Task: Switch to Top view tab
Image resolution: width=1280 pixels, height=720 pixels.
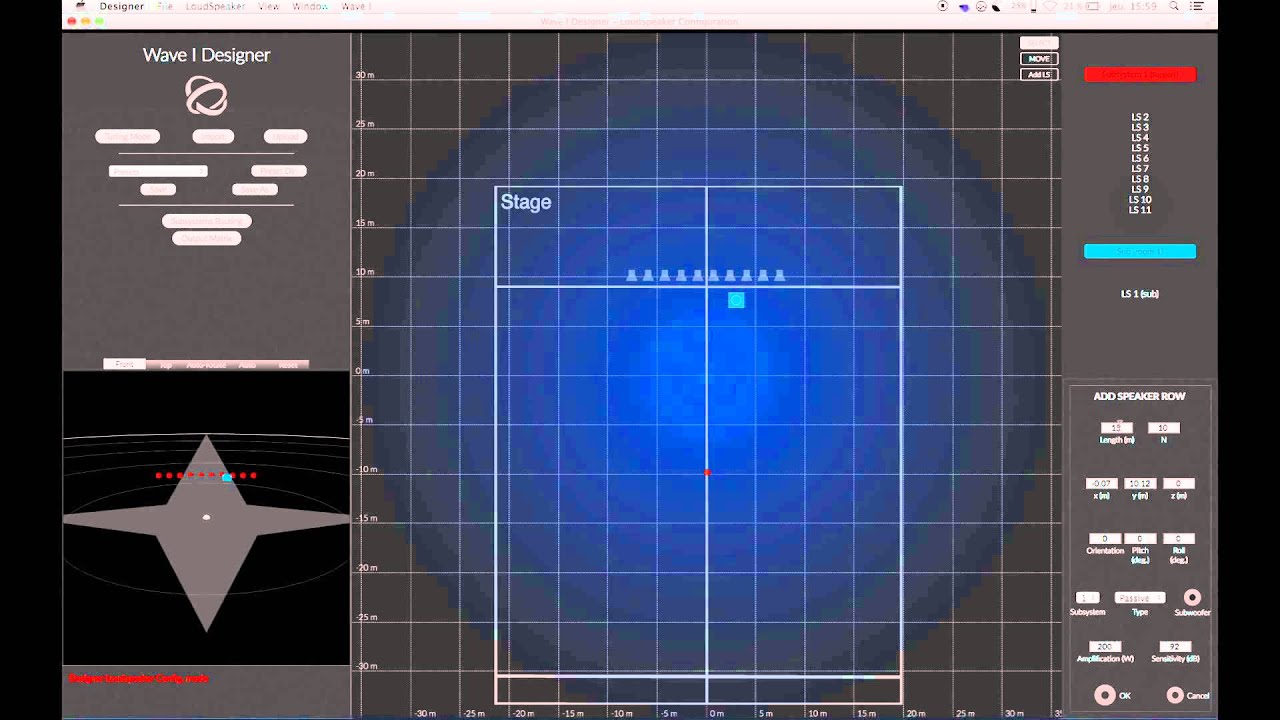Action: pos(166,365)
